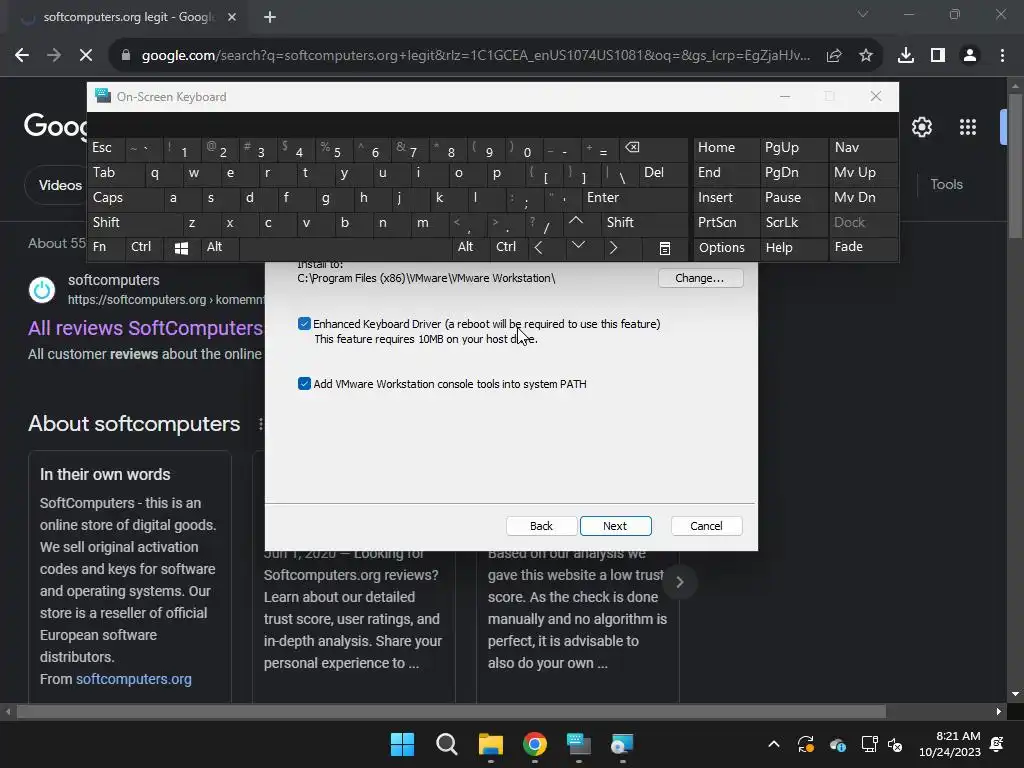Stop loading the page in Chrome
Image resolution: width=1024 pixels, height=768 pixels.
(x=86, y=56)
